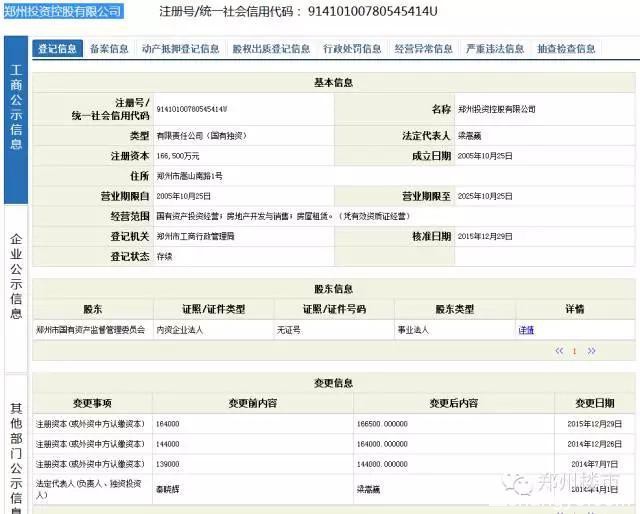Select registration status 存续

pyautogui.click(x=164, y=256)
